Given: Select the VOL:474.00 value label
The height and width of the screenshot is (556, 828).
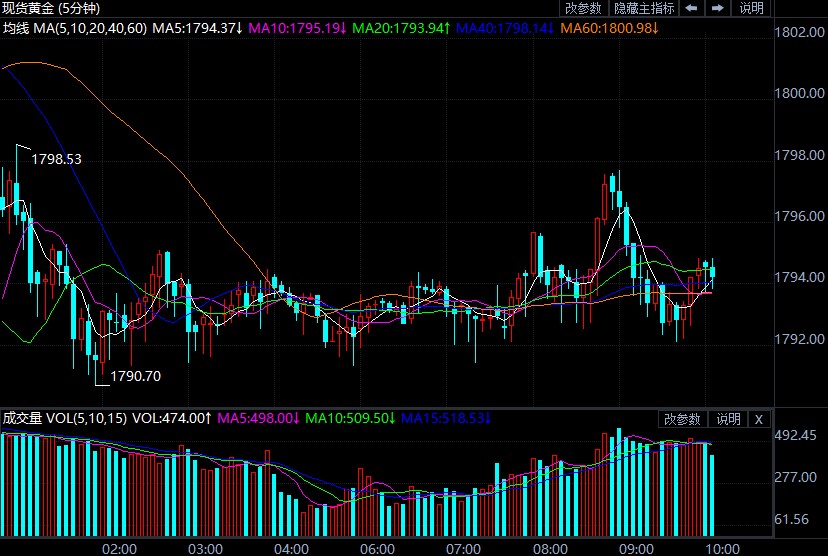Looking at the screenshot, I should [x=172, y=418].
